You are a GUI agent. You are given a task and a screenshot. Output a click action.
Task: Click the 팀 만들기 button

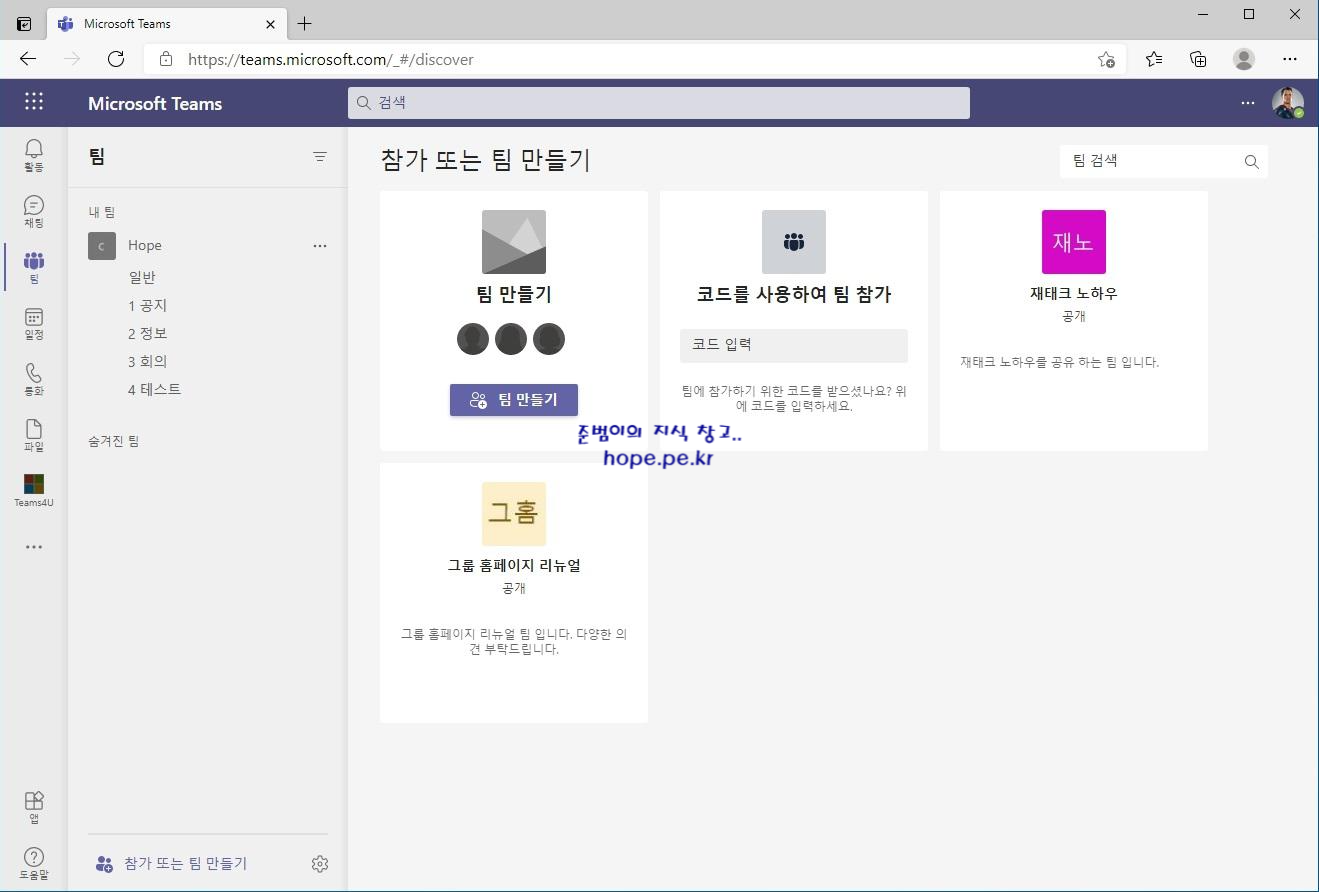click(x=514, y=400)
